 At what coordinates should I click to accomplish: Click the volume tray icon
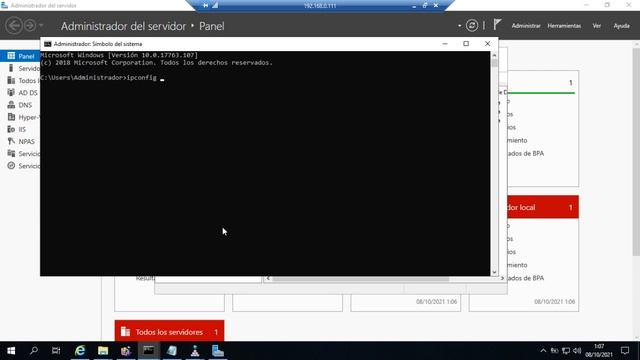[x=577, y=351]
